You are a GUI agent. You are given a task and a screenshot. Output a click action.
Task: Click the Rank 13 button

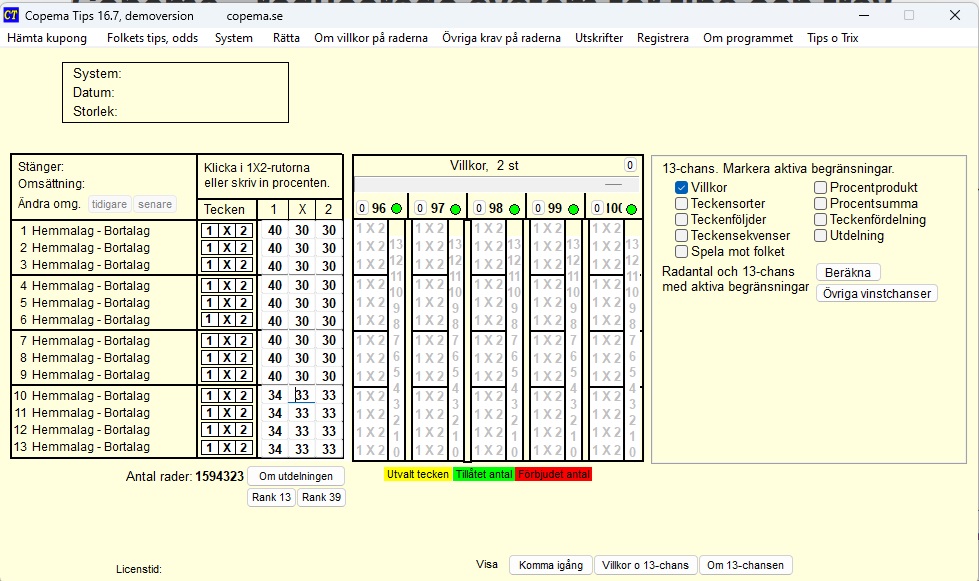coord(271,498)
